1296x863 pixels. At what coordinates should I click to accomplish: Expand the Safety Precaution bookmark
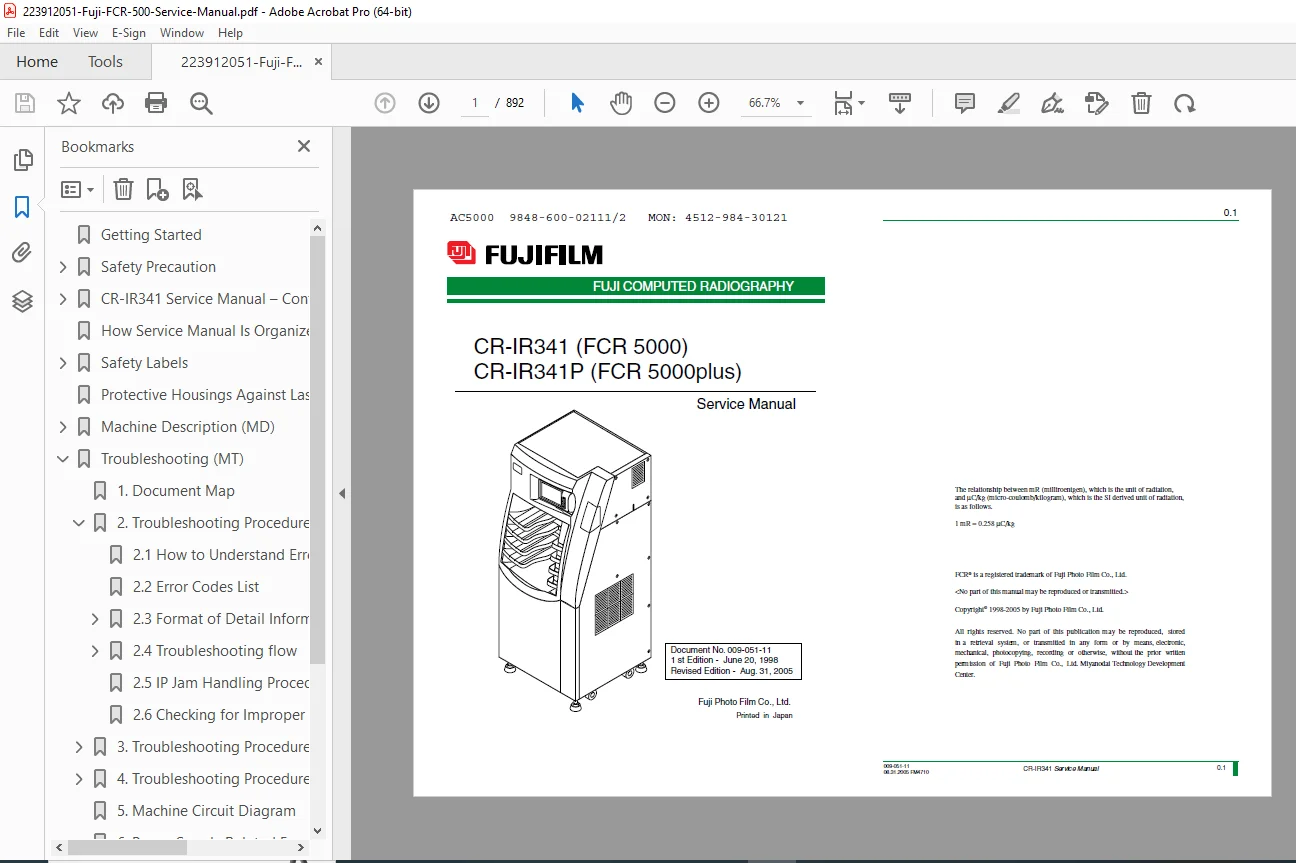click(63, 267)
